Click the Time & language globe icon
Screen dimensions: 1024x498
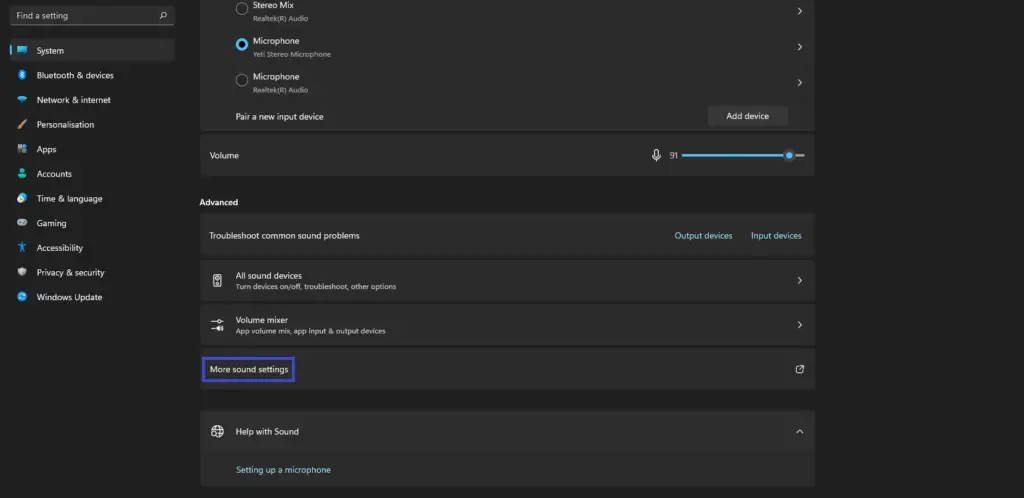click(x=22, y=198)
